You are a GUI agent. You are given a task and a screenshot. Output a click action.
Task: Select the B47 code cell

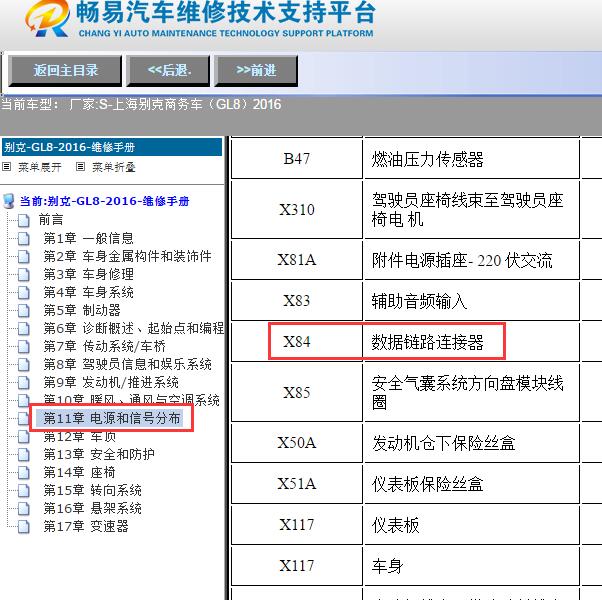pos(297,159)
